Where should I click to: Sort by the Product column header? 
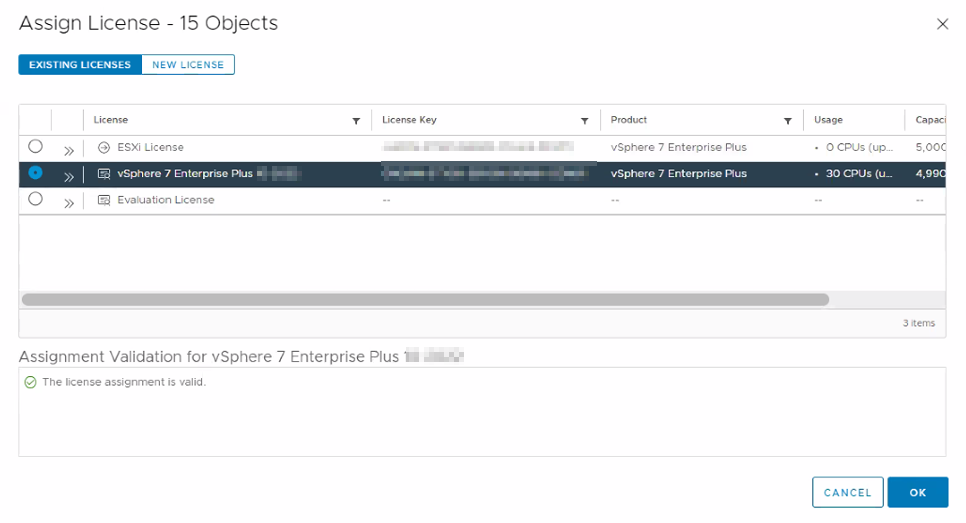[x=628, y=120]
